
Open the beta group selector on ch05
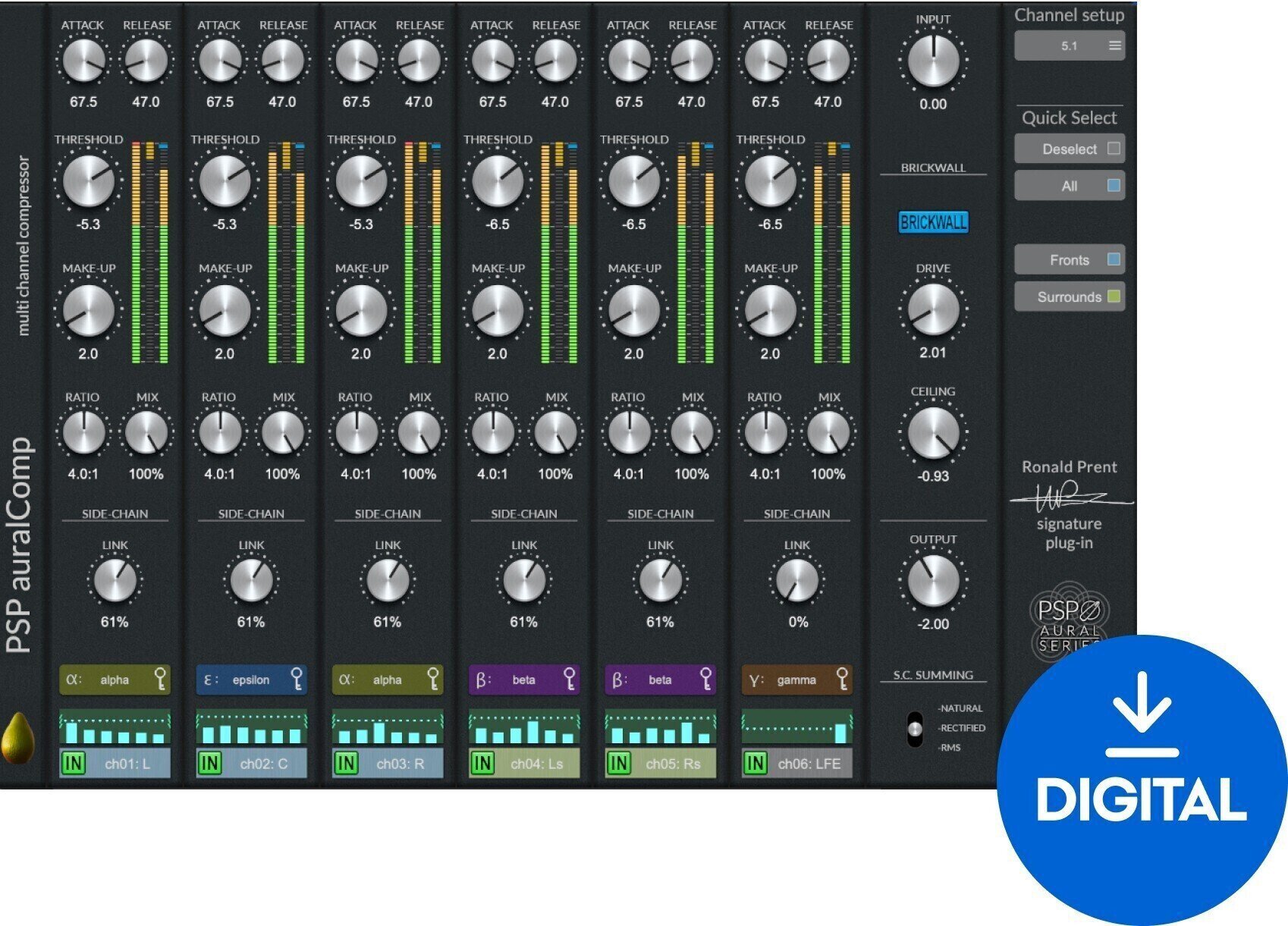[x=660, y=680]
